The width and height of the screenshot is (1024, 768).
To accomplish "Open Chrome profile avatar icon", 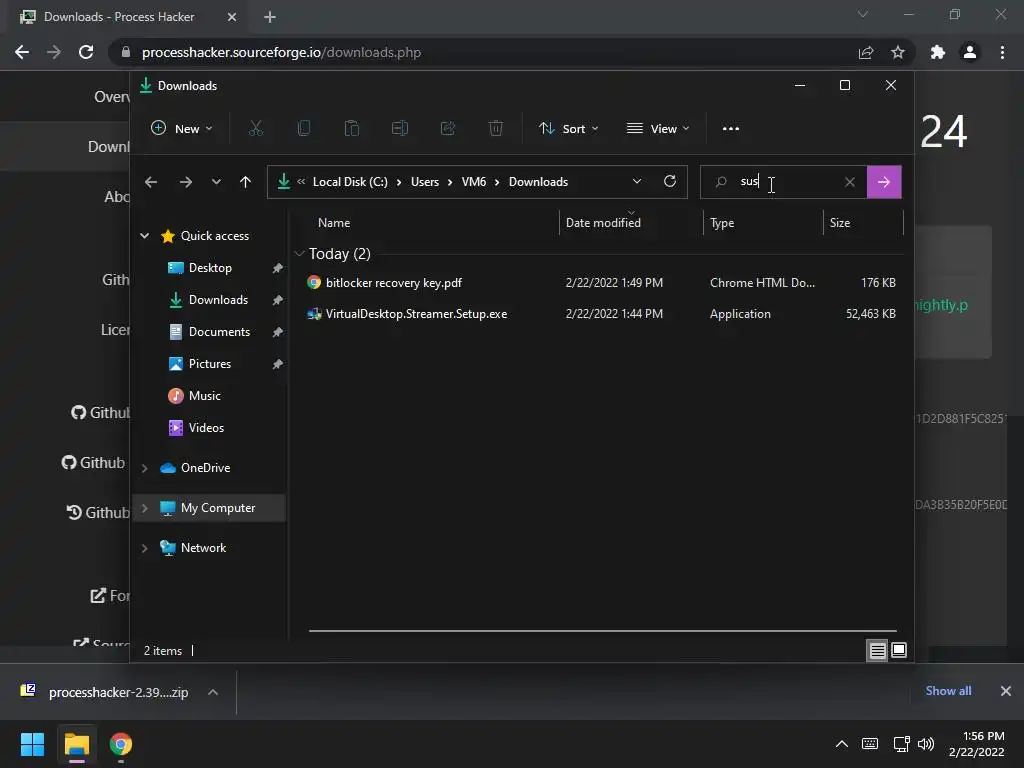I will [970, 52].
